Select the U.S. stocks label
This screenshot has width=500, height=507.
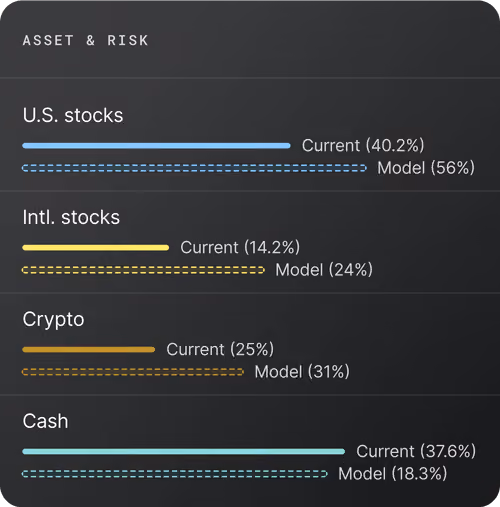coord(73,115)
